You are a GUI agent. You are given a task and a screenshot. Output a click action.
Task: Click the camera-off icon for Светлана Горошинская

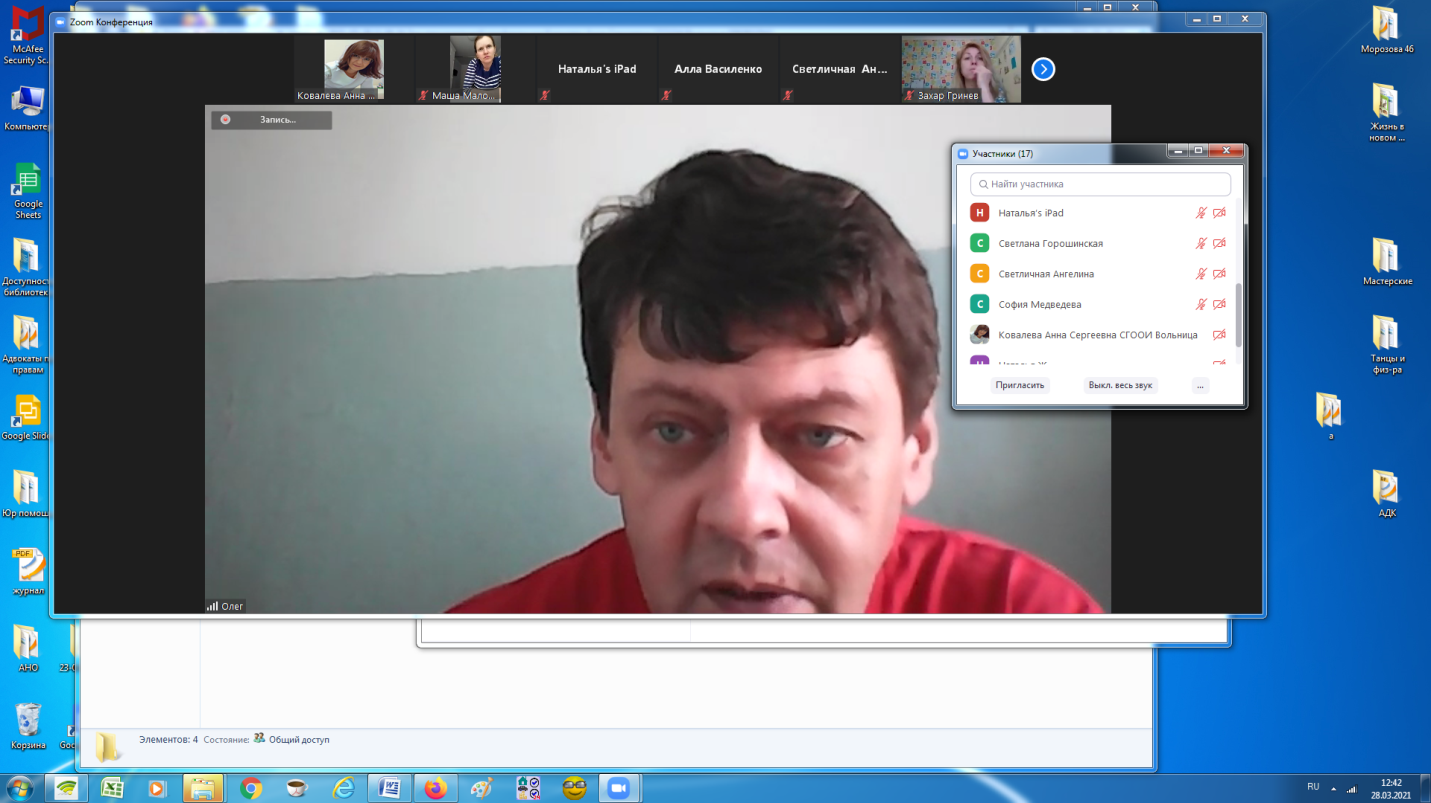1219,243
